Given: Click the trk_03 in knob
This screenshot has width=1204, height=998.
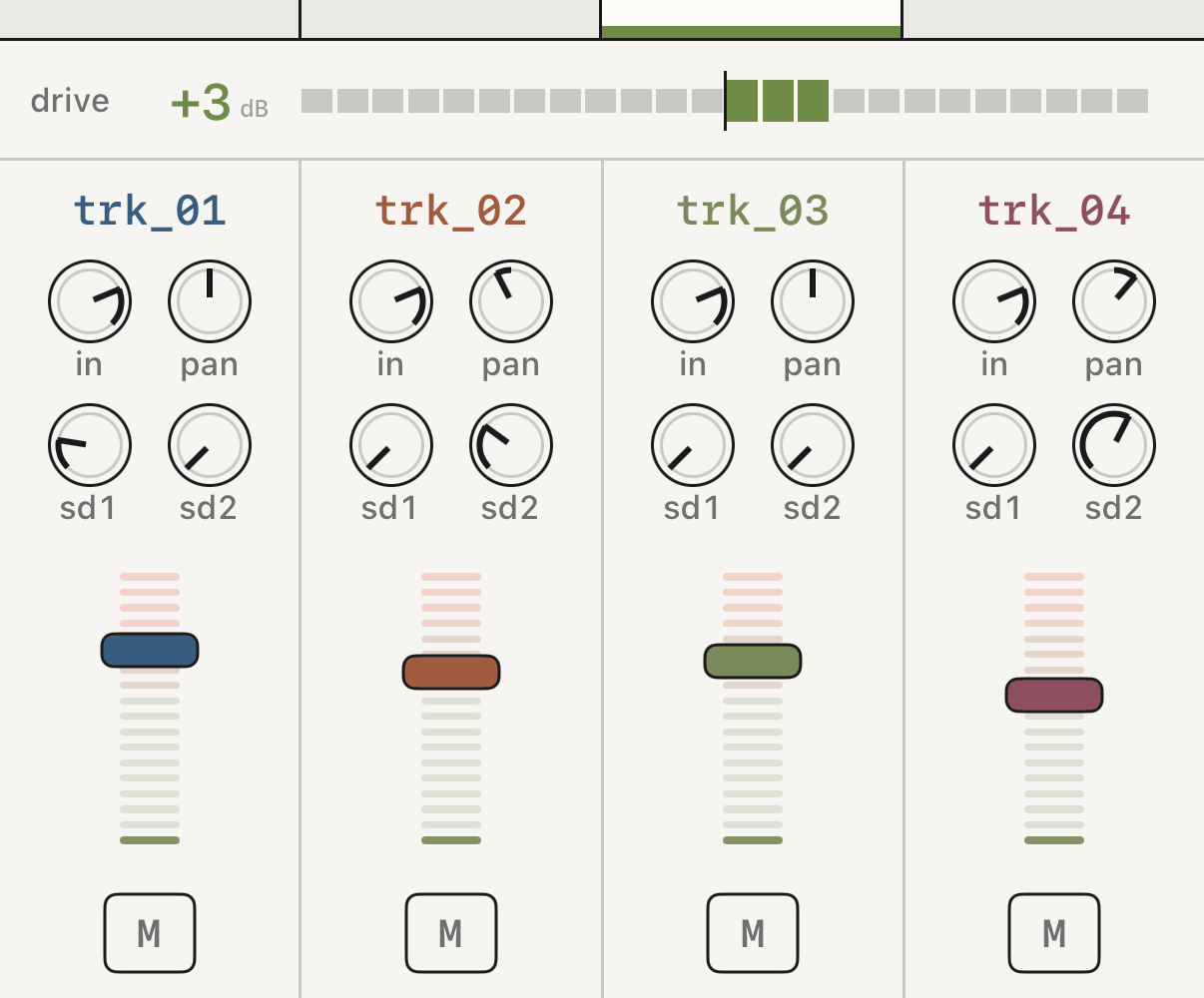Looking at the screenshot, I should 693,301.
